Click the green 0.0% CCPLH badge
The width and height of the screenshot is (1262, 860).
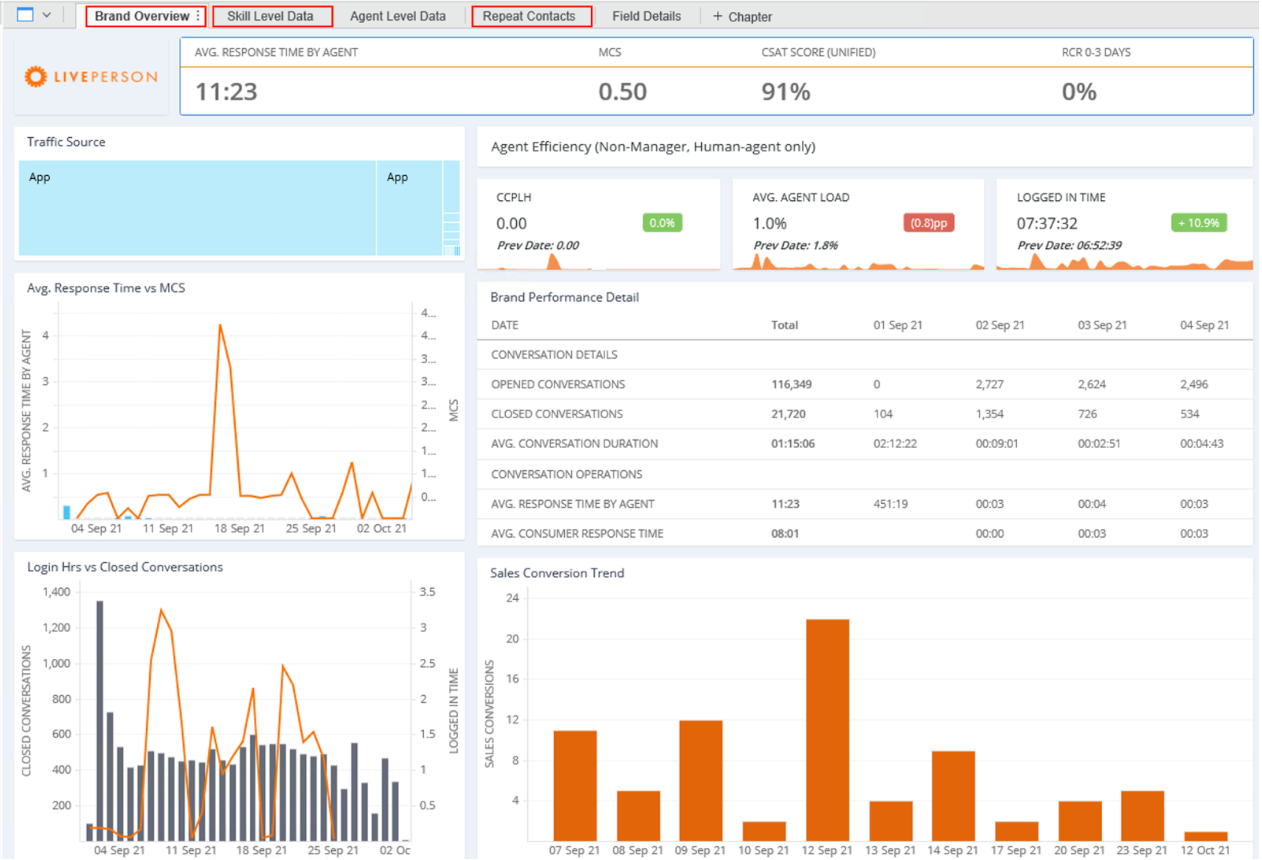click(x=662, y=223)
